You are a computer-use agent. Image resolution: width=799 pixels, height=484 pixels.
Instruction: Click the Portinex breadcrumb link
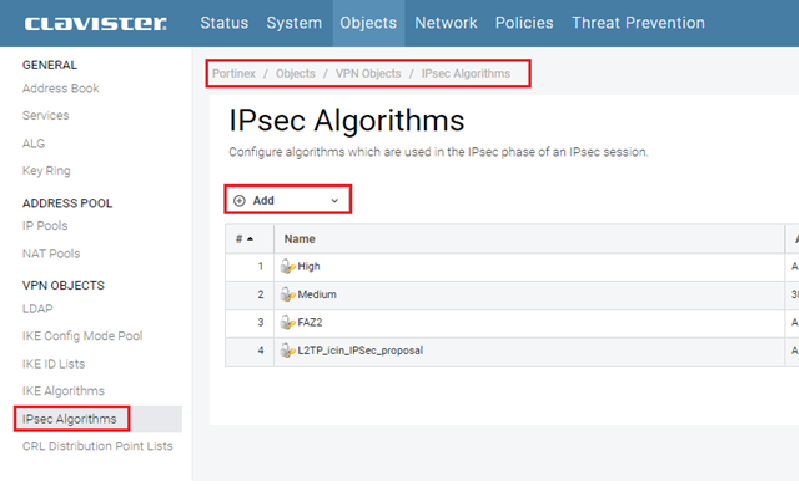233,74
